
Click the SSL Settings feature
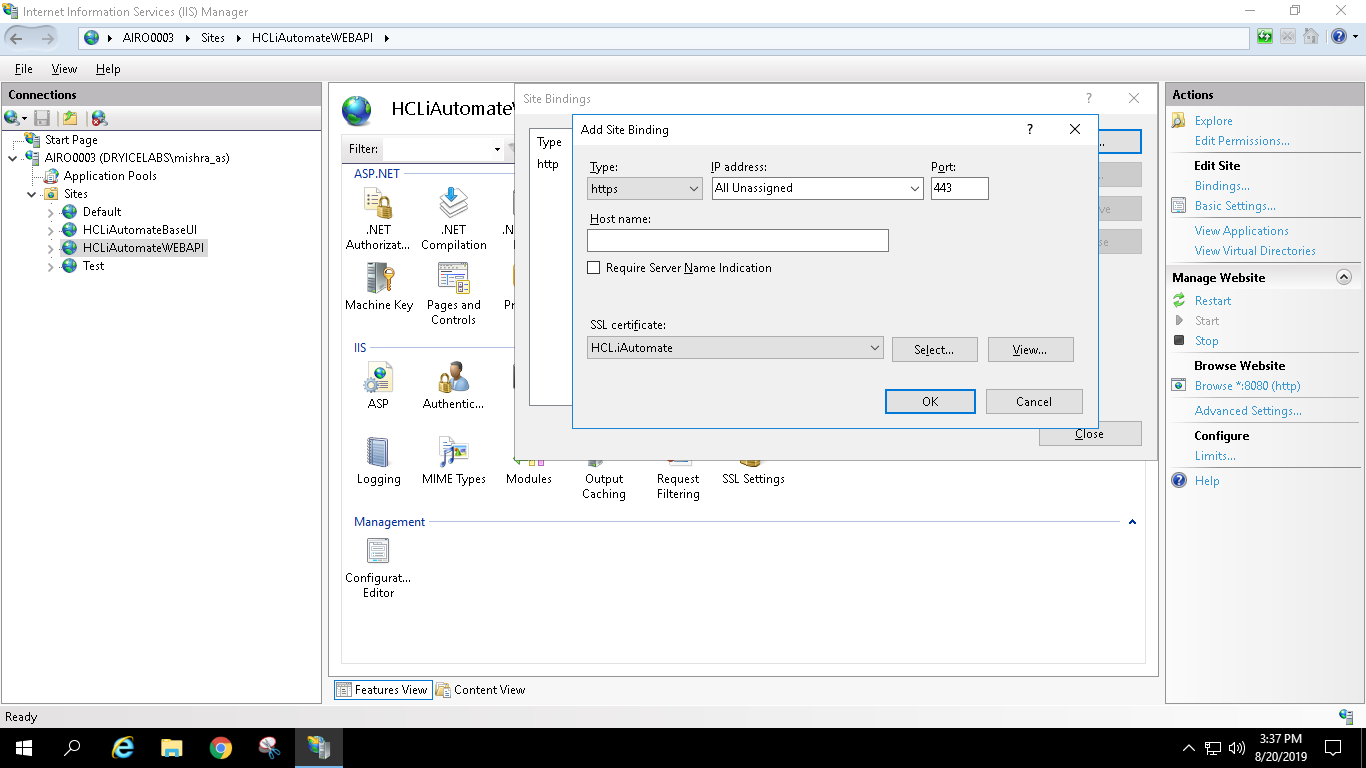(753, 479)
